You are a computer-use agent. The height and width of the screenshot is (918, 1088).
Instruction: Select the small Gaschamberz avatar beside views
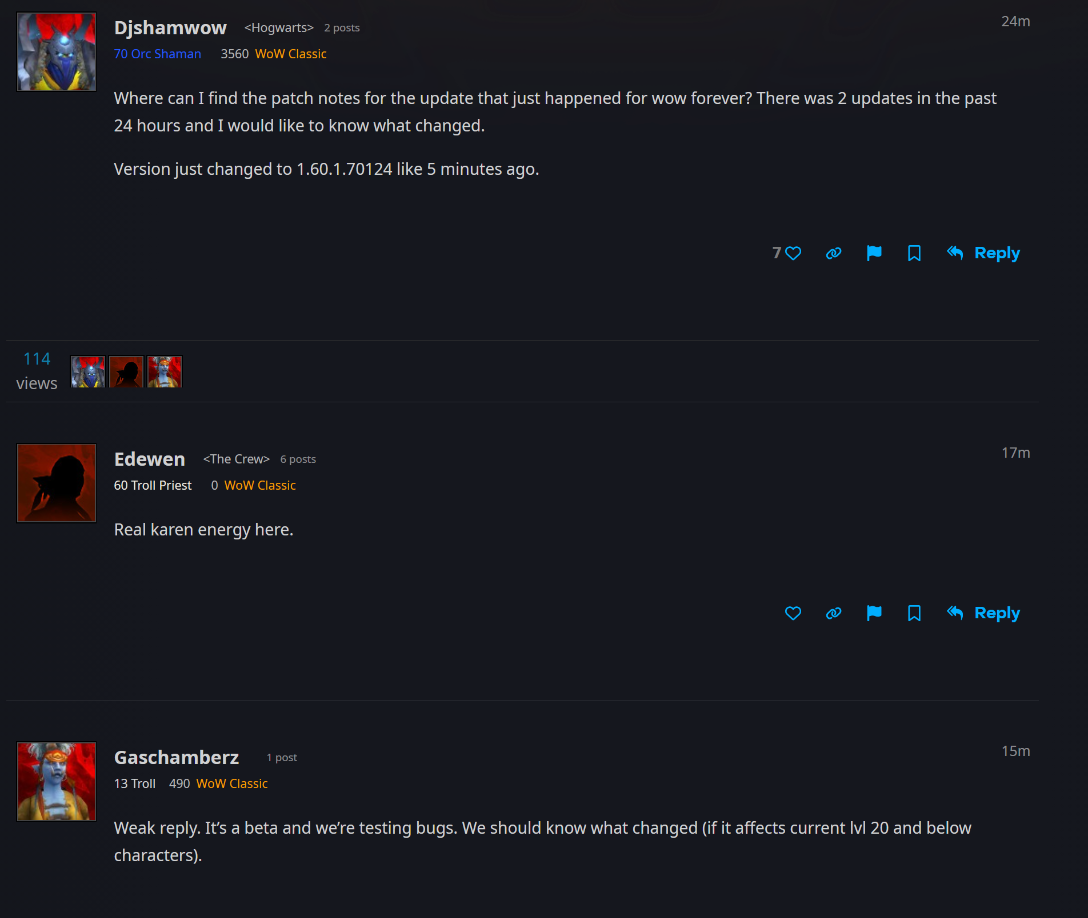tap(164, 372)
